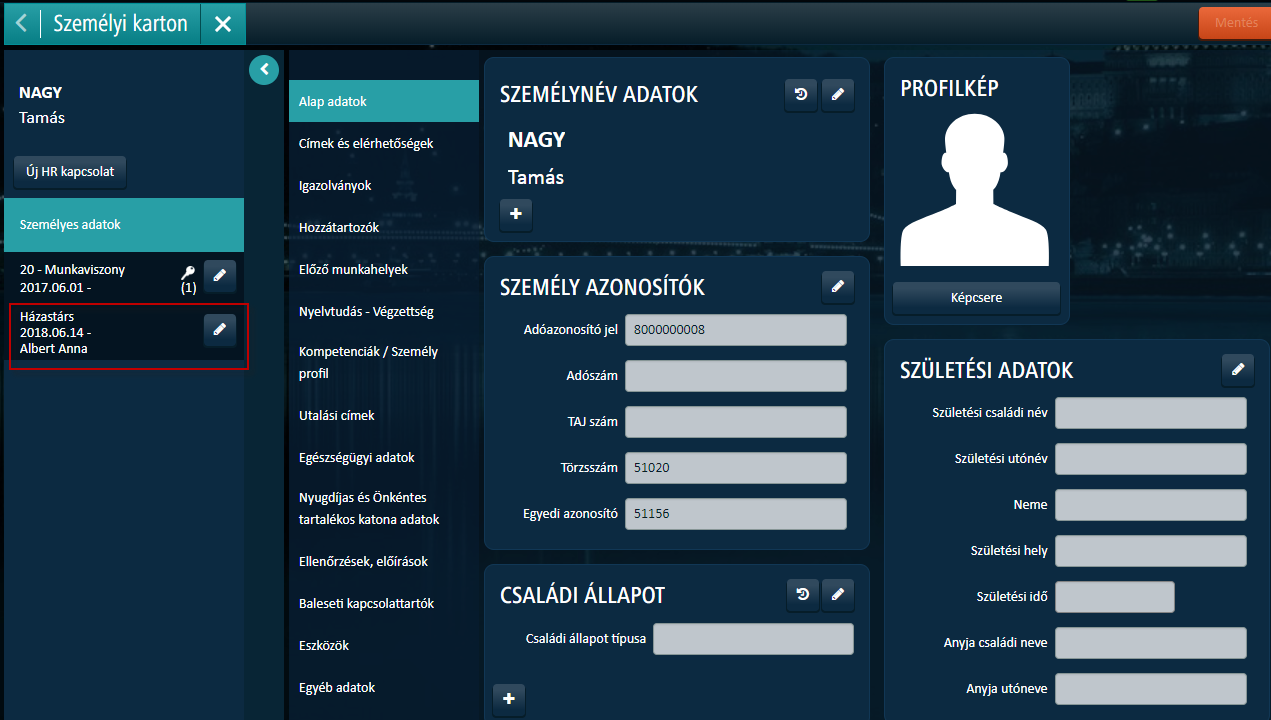This screenshot has width=1271, height=720.
Task: Click the back arrow beside Személyi karton
Action: tap(21, 24)
